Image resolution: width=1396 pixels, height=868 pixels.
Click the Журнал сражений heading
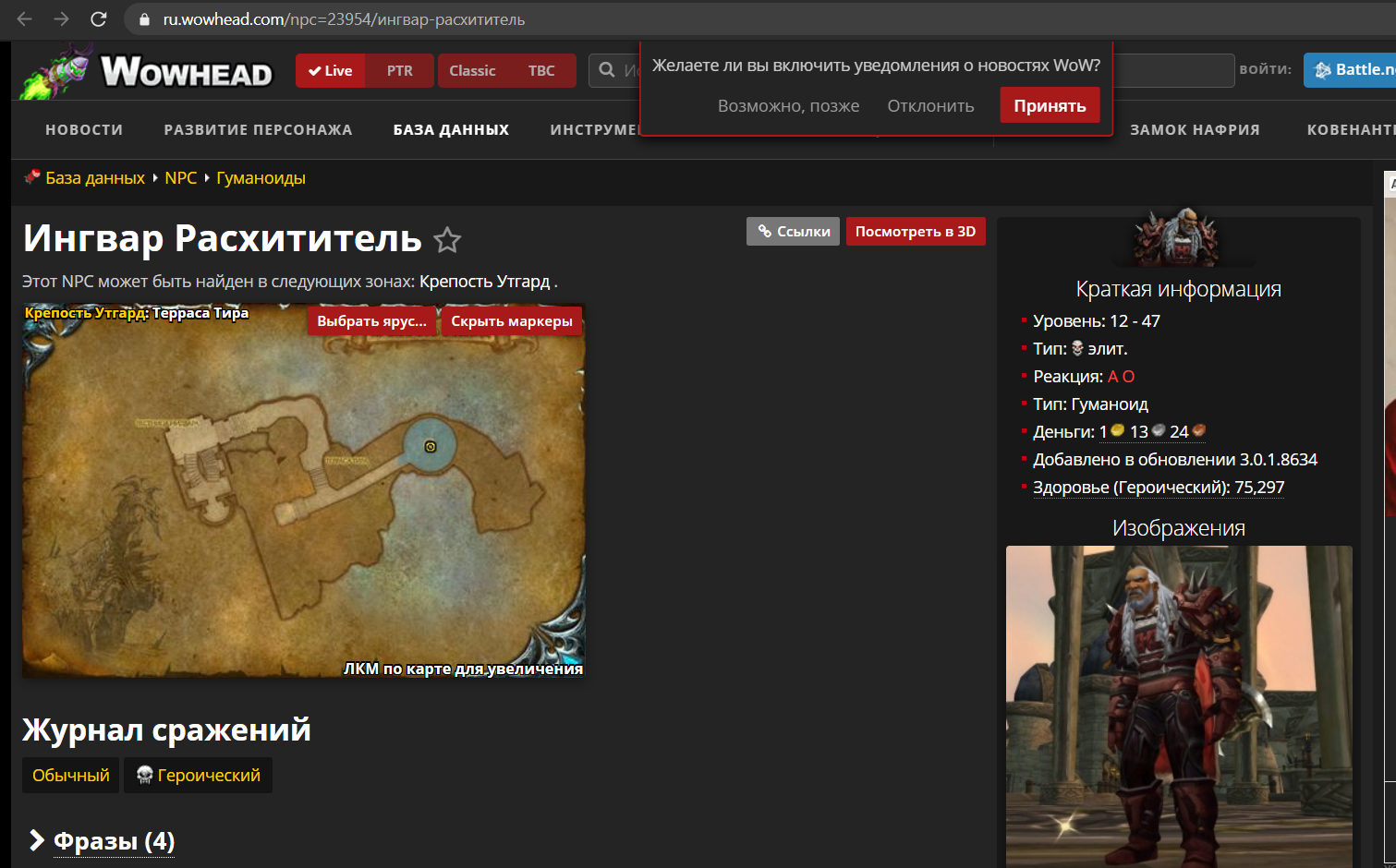tap(166, 729)
